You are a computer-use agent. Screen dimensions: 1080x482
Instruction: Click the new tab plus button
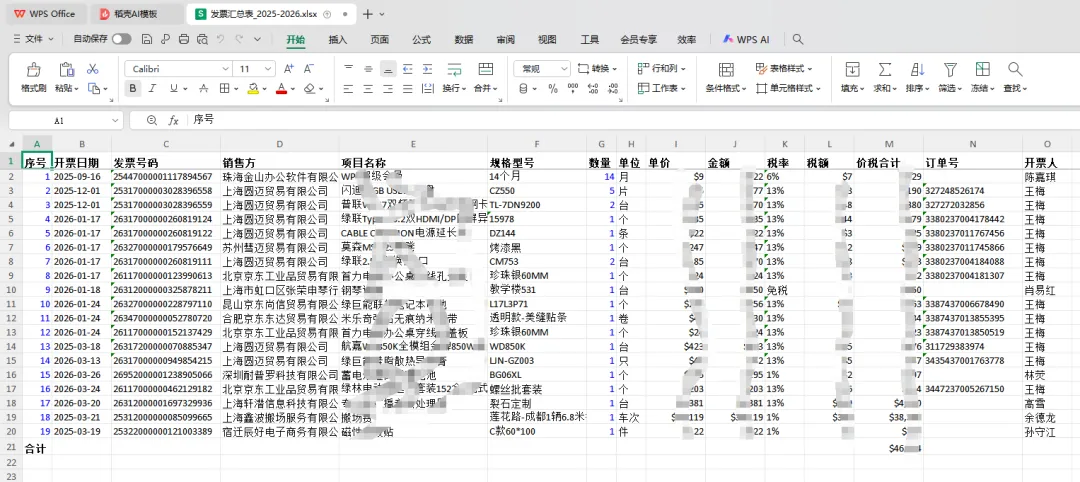(x=368, y=14)
